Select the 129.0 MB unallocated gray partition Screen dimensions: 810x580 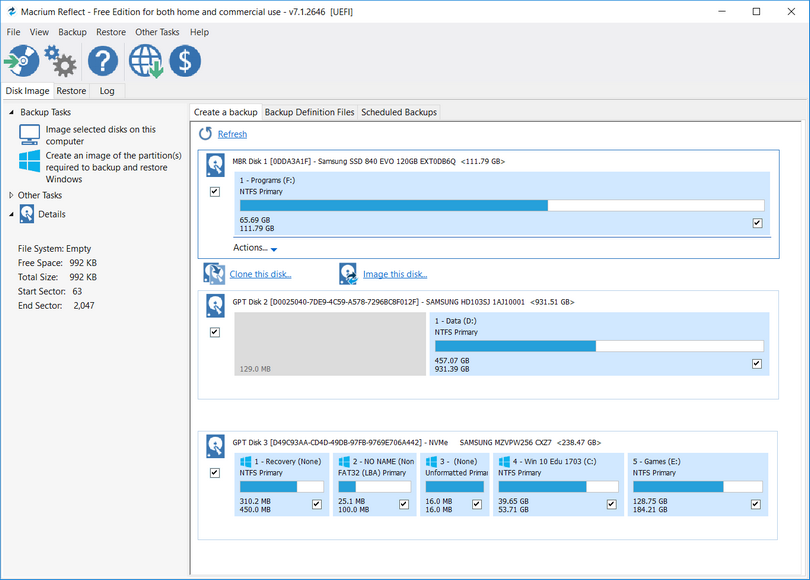(x=330, y=343)
